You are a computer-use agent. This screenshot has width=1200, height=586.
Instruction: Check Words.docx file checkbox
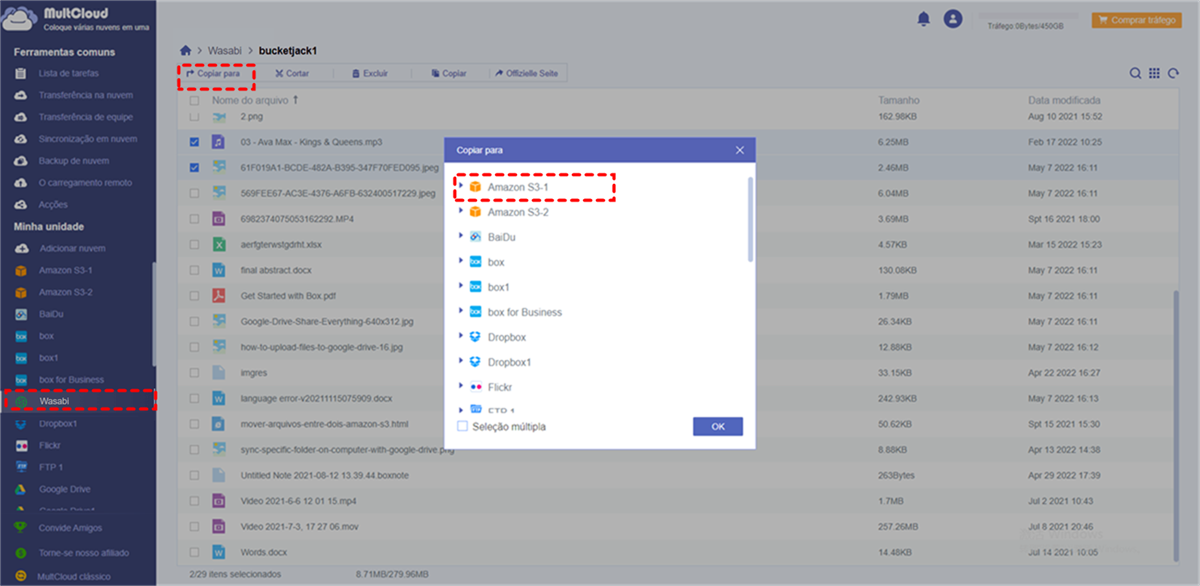click(x=194, y=552)
